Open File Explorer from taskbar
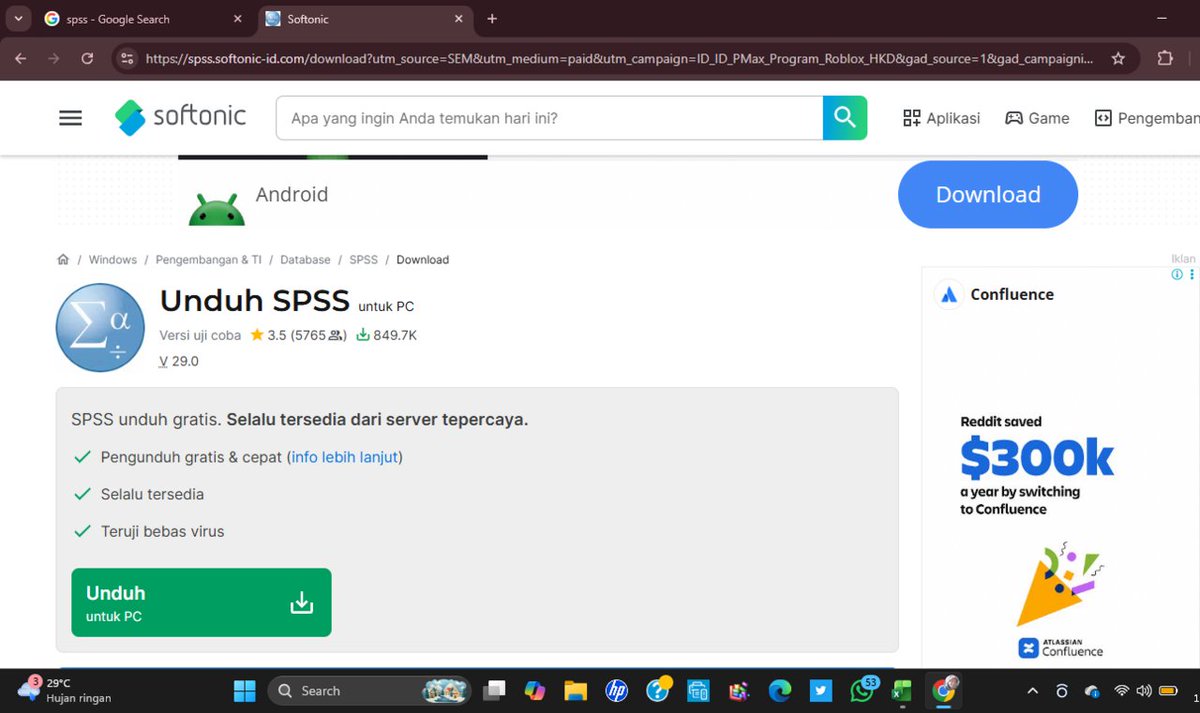Image resolution: width=1200 pixels, height=713 pixels. (x=575, y=691)
